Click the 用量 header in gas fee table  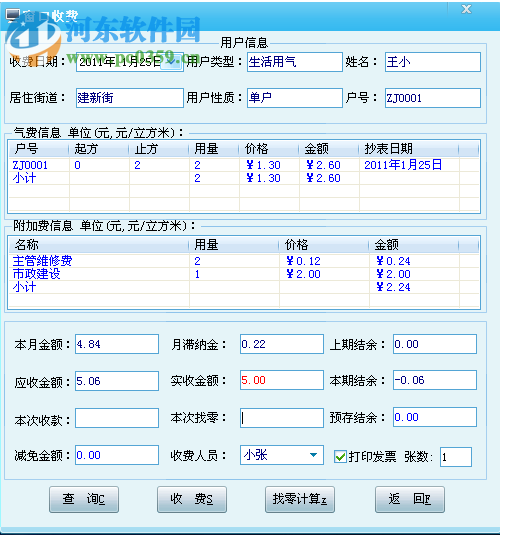(x=214, y=149)
